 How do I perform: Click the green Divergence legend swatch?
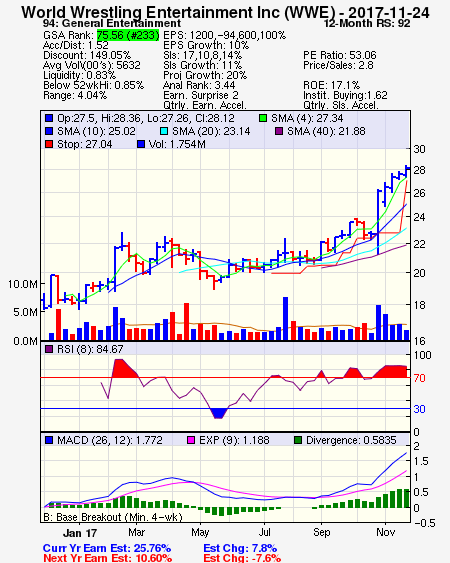298,440
